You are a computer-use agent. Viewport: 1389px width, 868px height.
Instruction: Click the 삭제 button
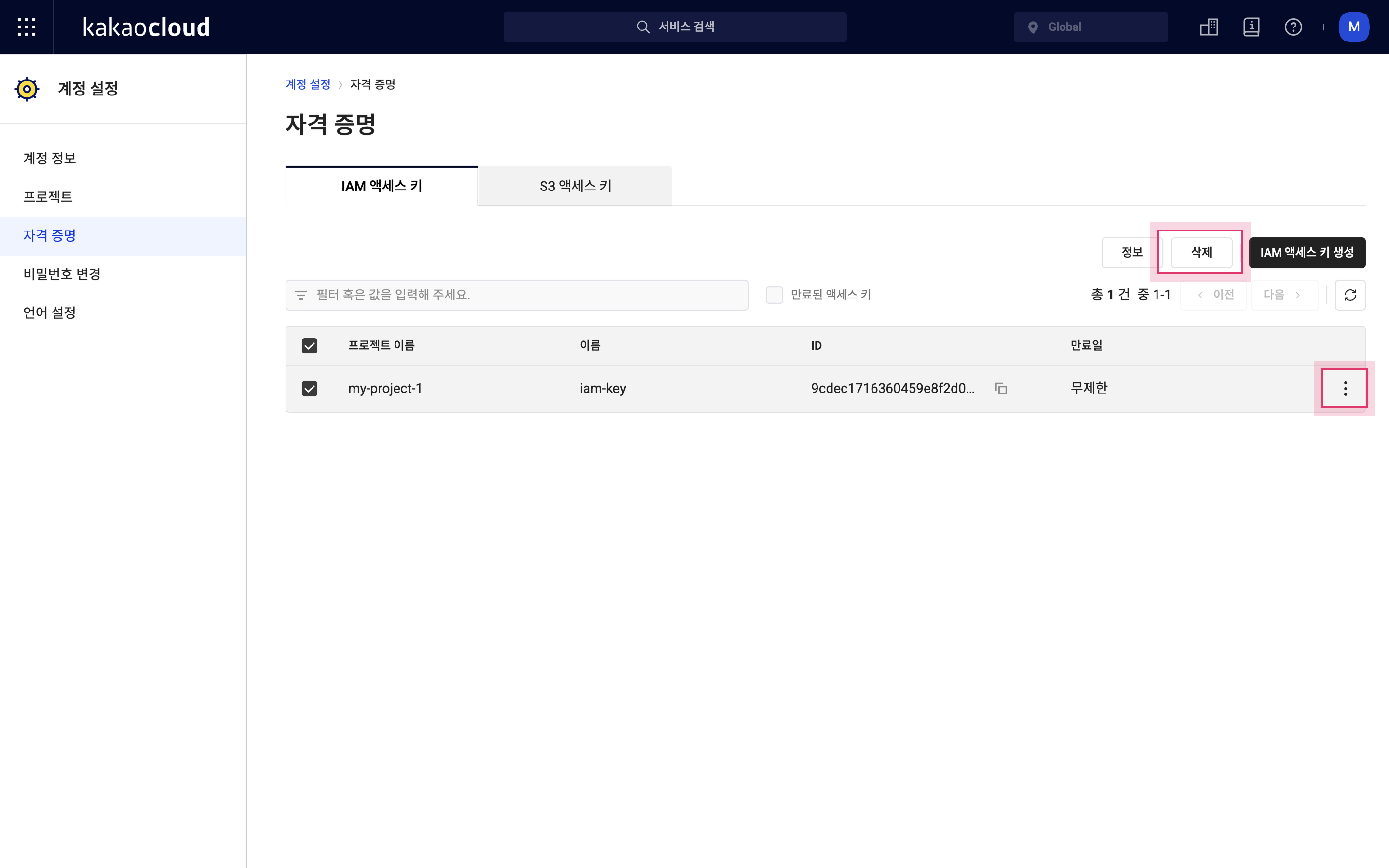(1201, 253)
